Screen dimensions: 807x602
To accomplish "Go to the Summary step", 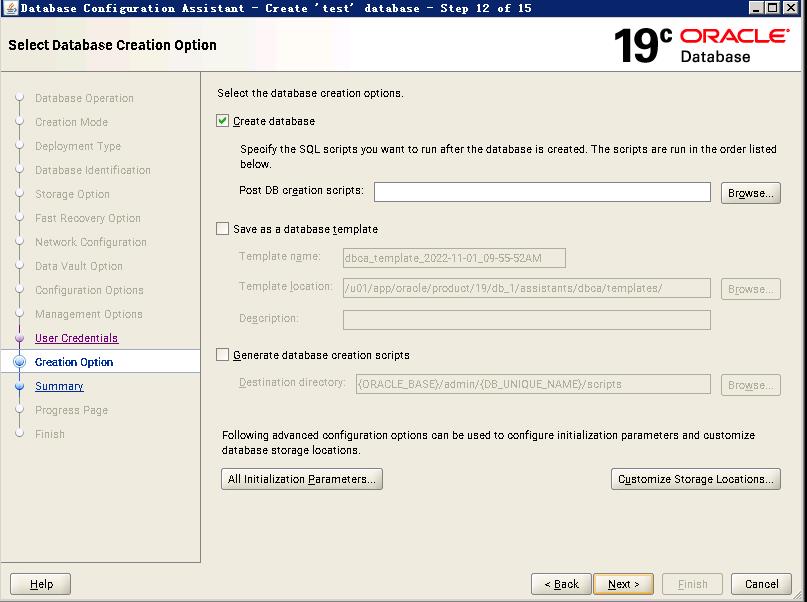I will pyautogui.click(x=59, y=386).
